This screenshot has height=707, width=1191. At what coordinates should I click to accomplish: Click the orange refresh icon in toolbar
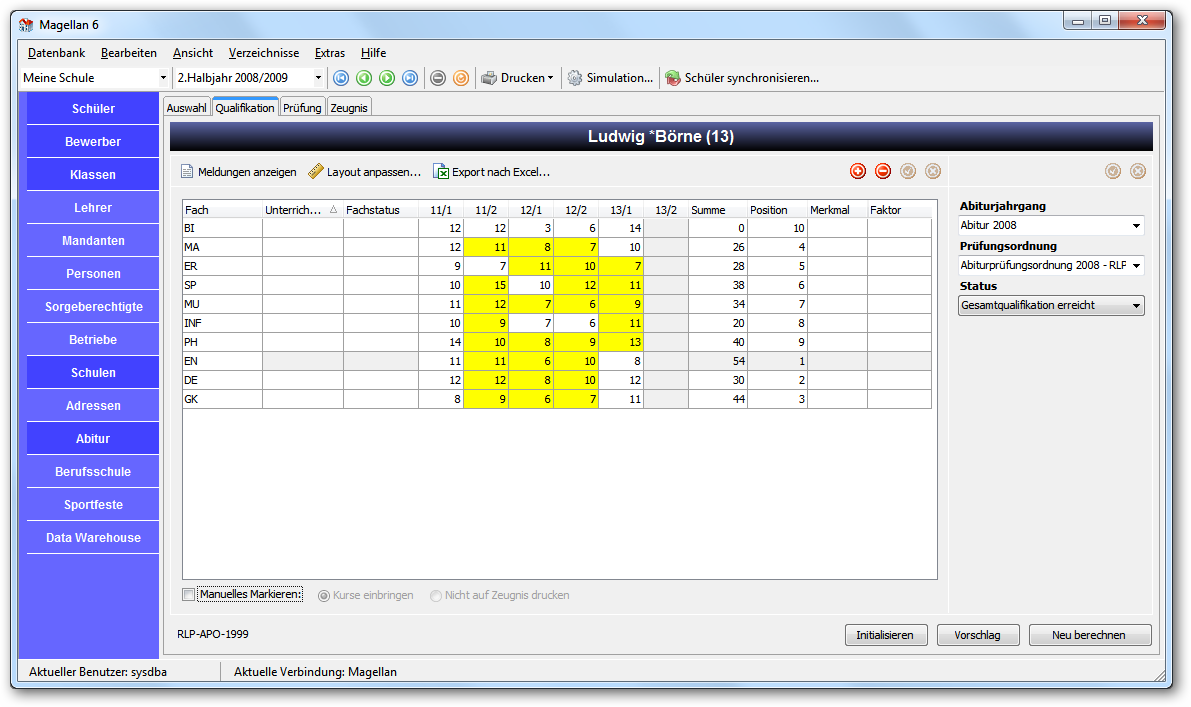pos(461,78)
